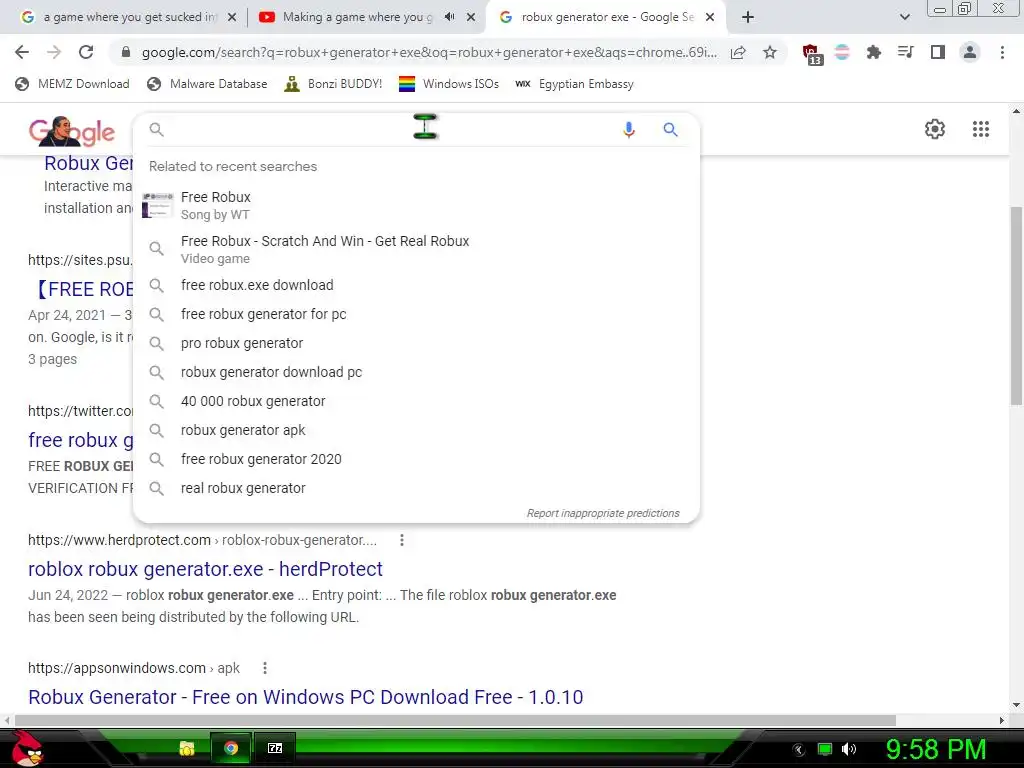Start voice search with the microphone
1024x768 pixels.
[x=629, y=130]
